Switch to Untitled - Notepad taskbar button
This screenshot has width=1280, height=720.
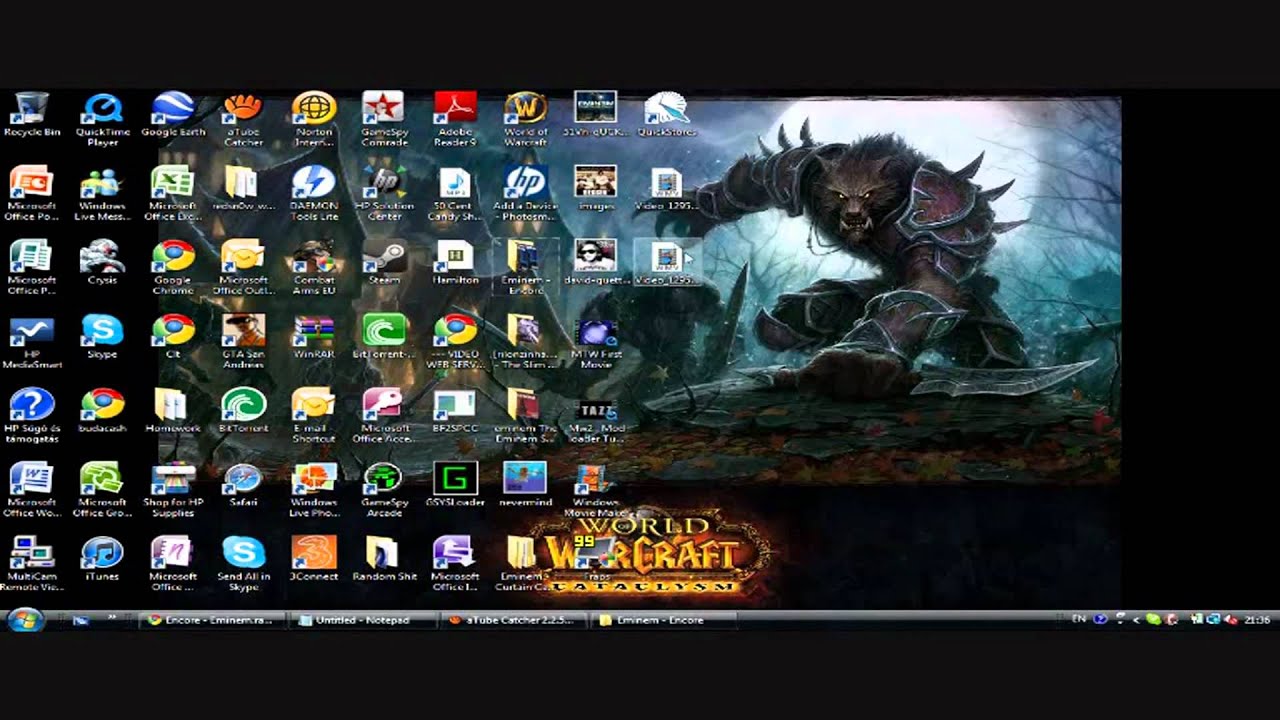tap(364, 620)
